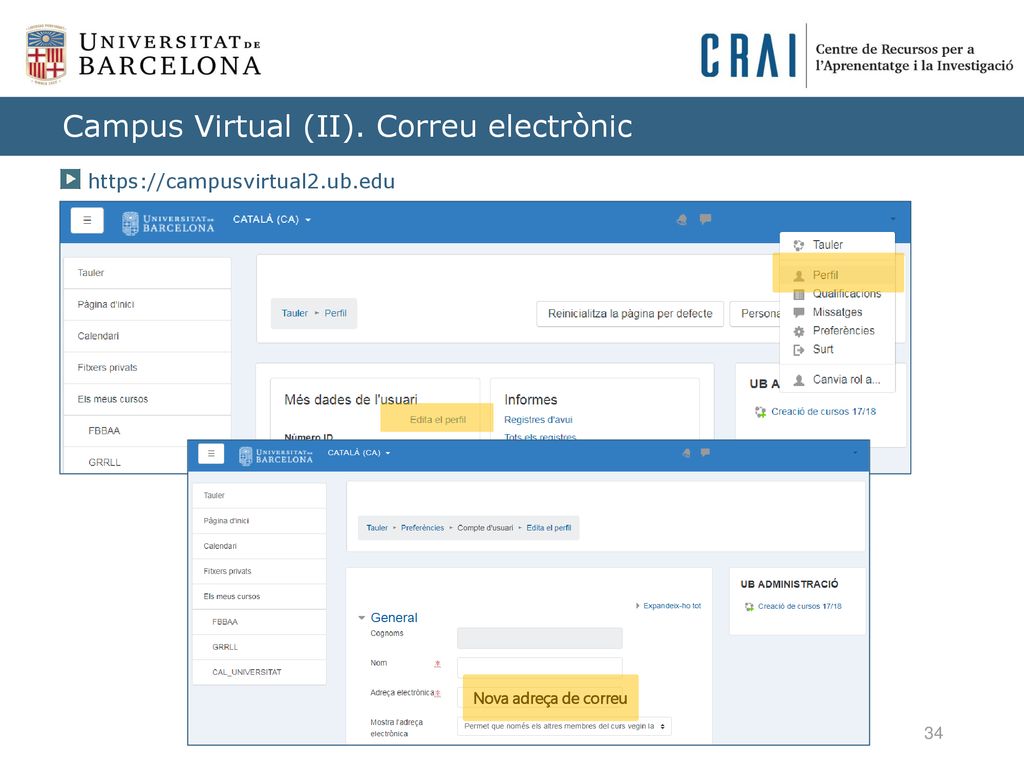The height and width of the screenshot is (768, 1024).
Task: Click Tauler breadcrumb in upper window
Action: [295, 313]
